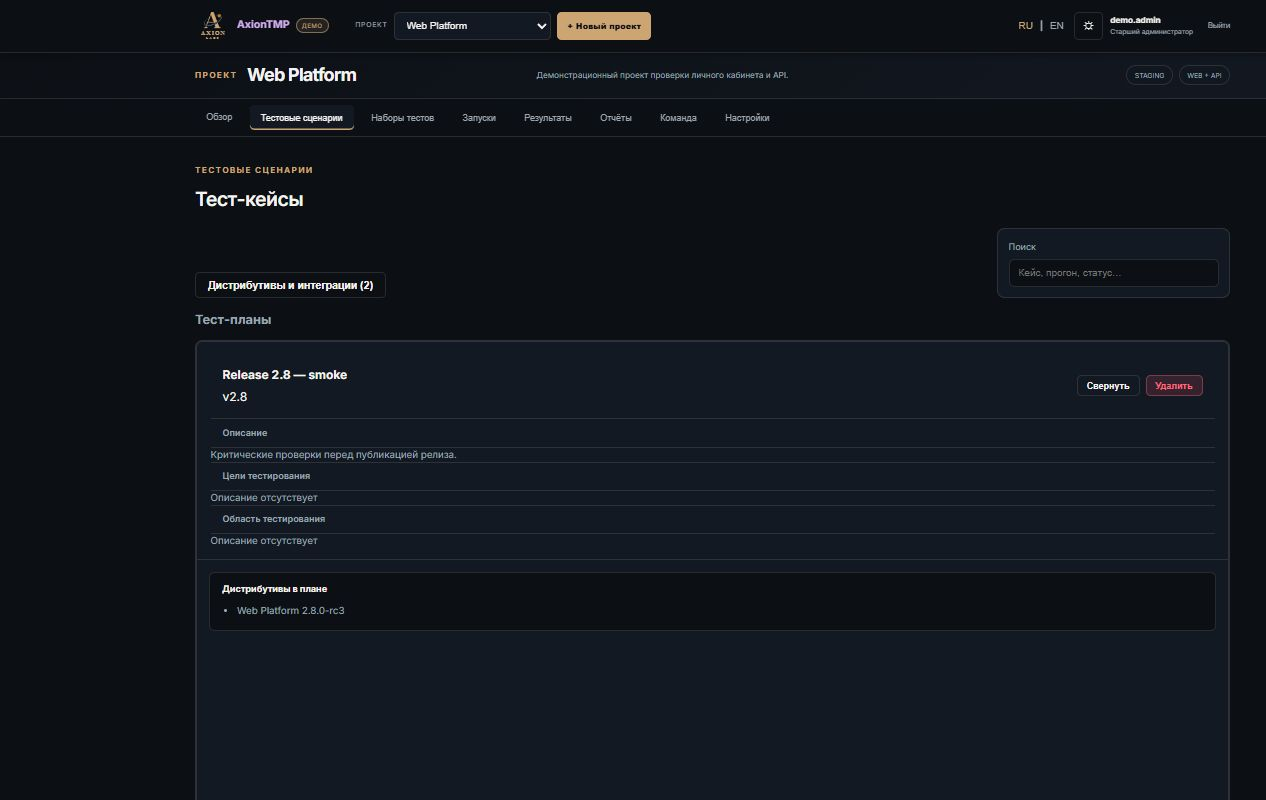The image size is (1266, 800).
Task: Open the Настройки tab
Action: [x=747, y=118]
